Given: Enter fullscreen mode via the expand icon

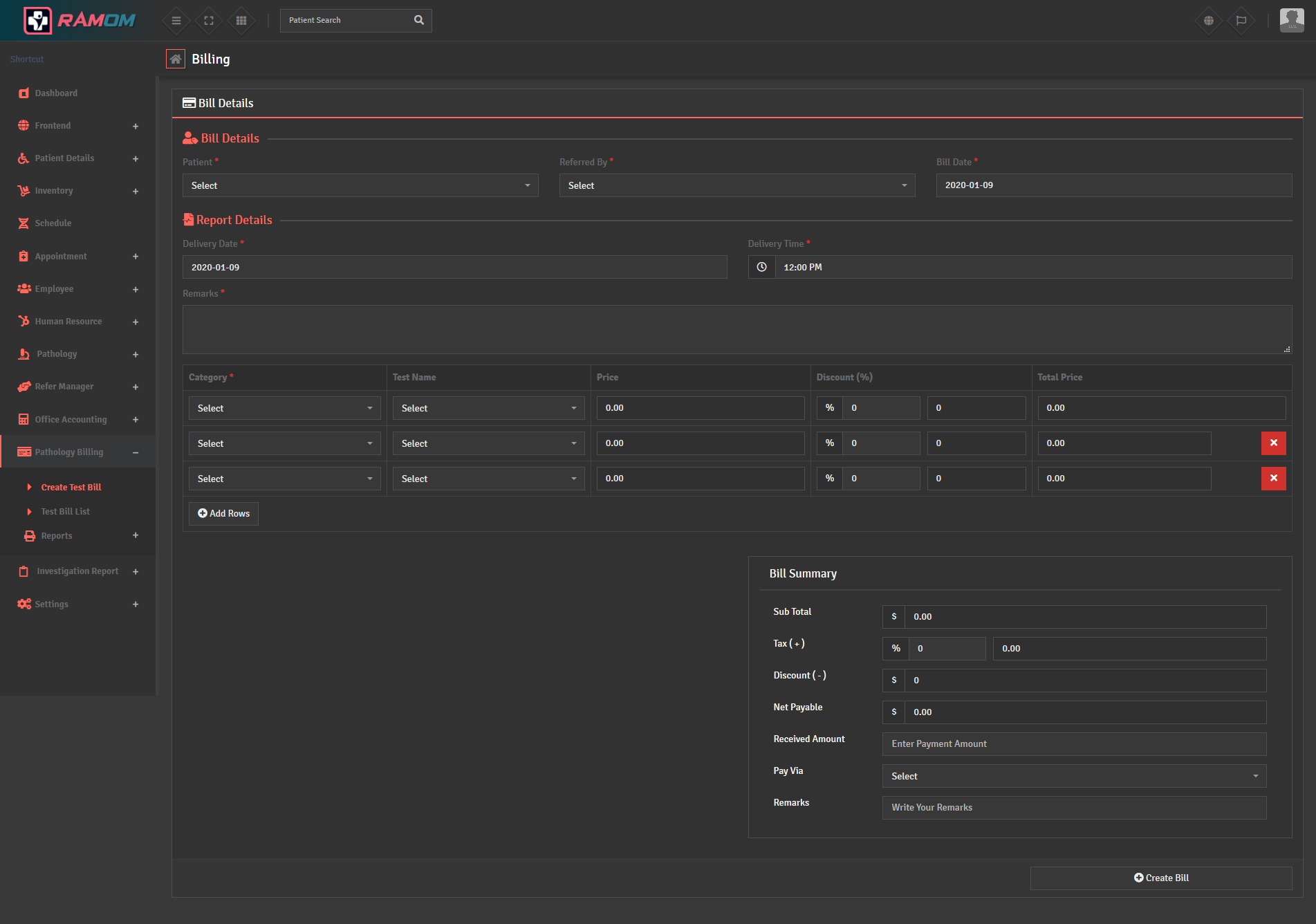Looking at the screenshot, I should coord(208,20).
